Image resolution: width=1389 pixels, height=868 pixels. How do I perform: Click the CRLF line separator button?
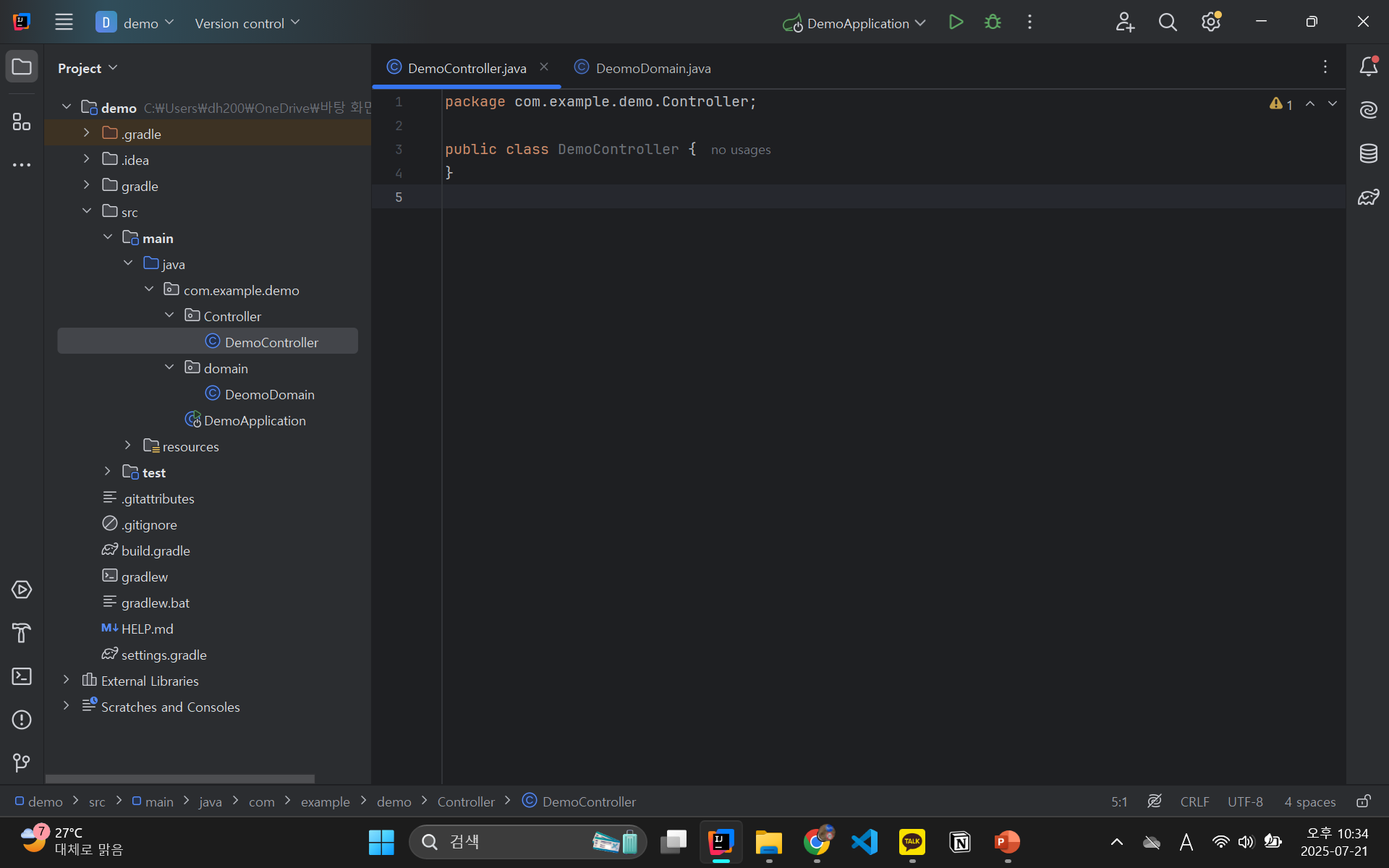1194,801
